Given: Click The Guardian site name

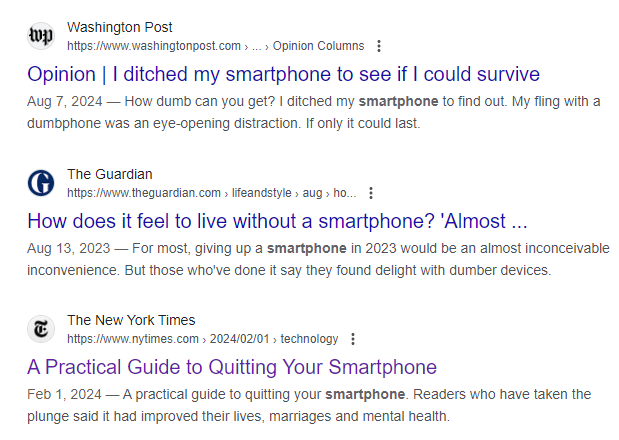Looking at the screenshot, I should (x=110, y=174).
